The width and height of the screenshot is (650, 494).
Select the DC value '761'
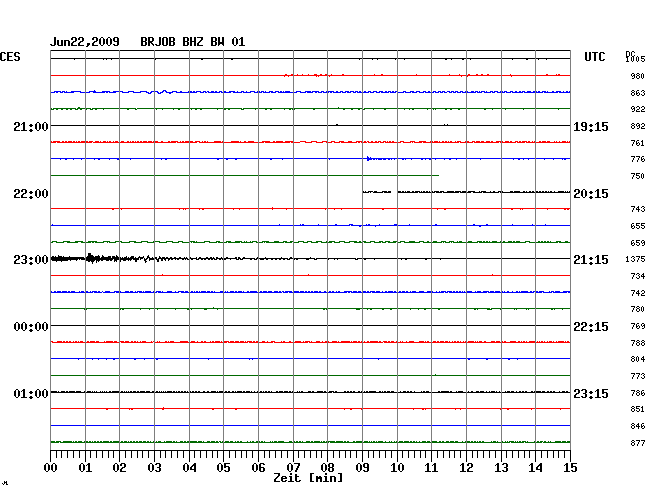click(x=638, y=143)
